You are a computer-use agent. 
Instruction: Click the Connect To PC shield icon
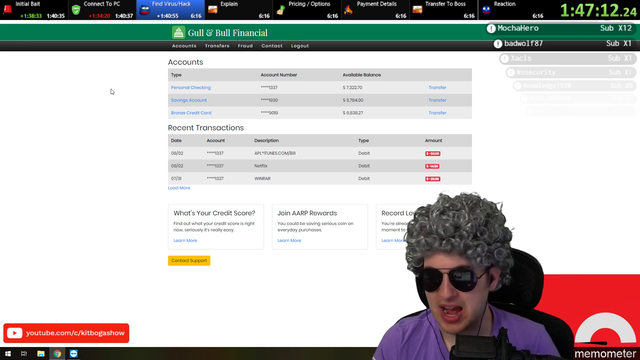click(76, 10)
